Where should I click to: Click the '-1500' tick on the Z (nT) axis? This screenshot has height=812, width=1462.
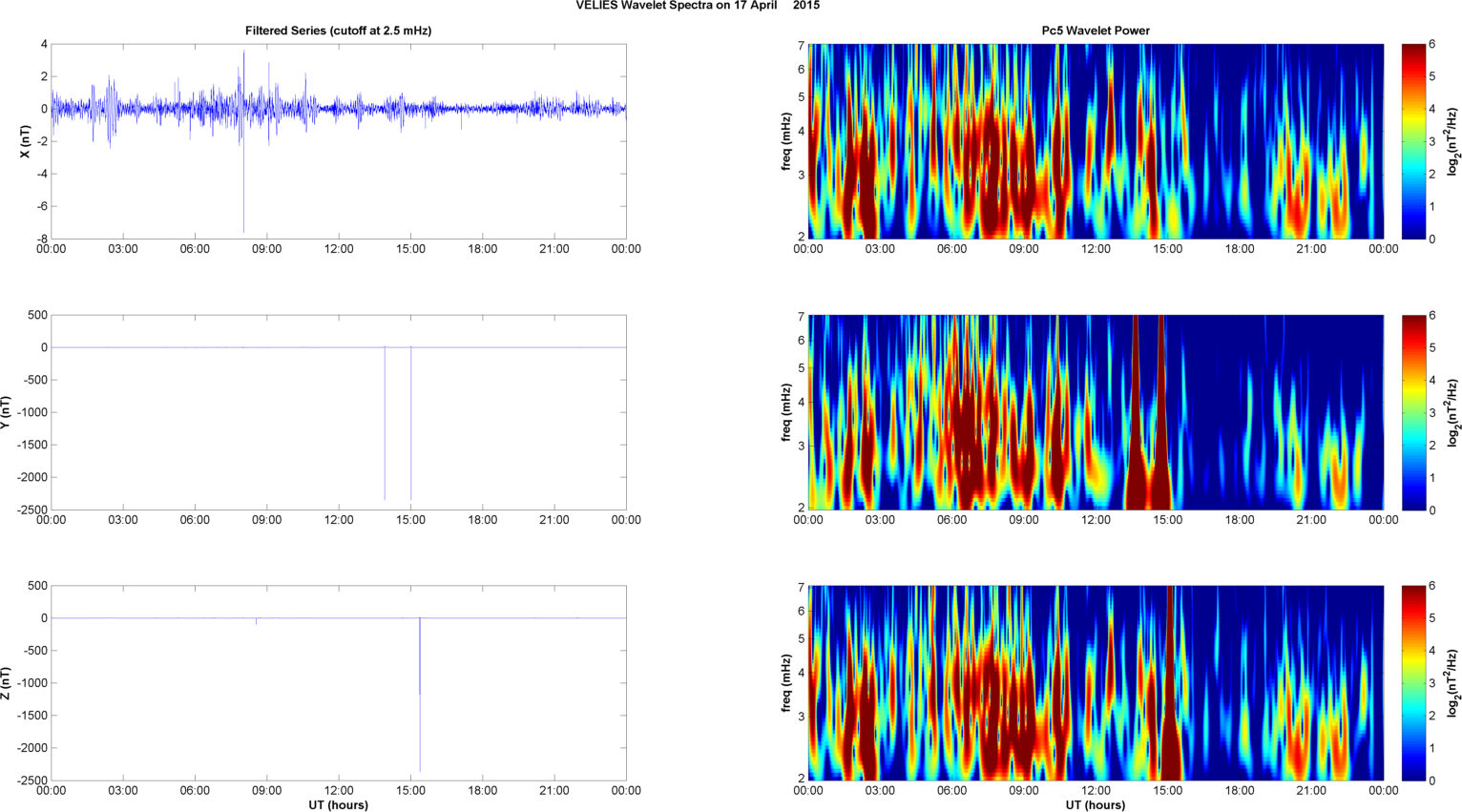point(32,716)
